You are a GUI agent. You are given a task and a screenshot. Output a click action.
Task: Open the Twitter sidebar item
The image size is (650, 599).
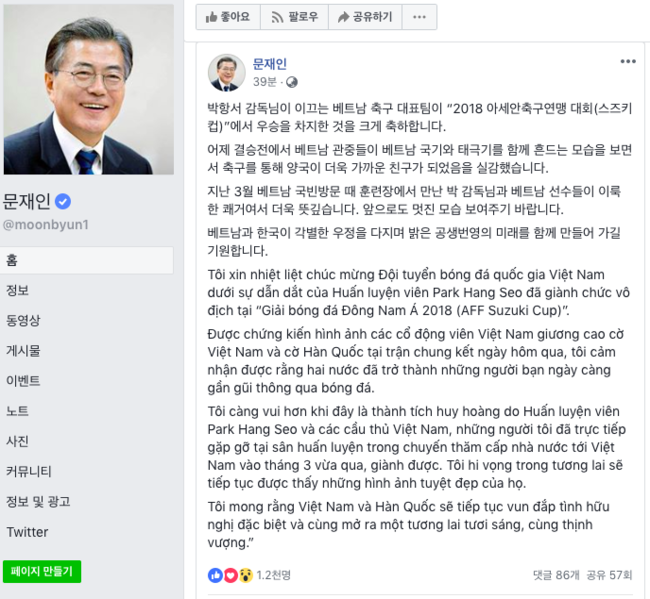[x=27, y=532]
